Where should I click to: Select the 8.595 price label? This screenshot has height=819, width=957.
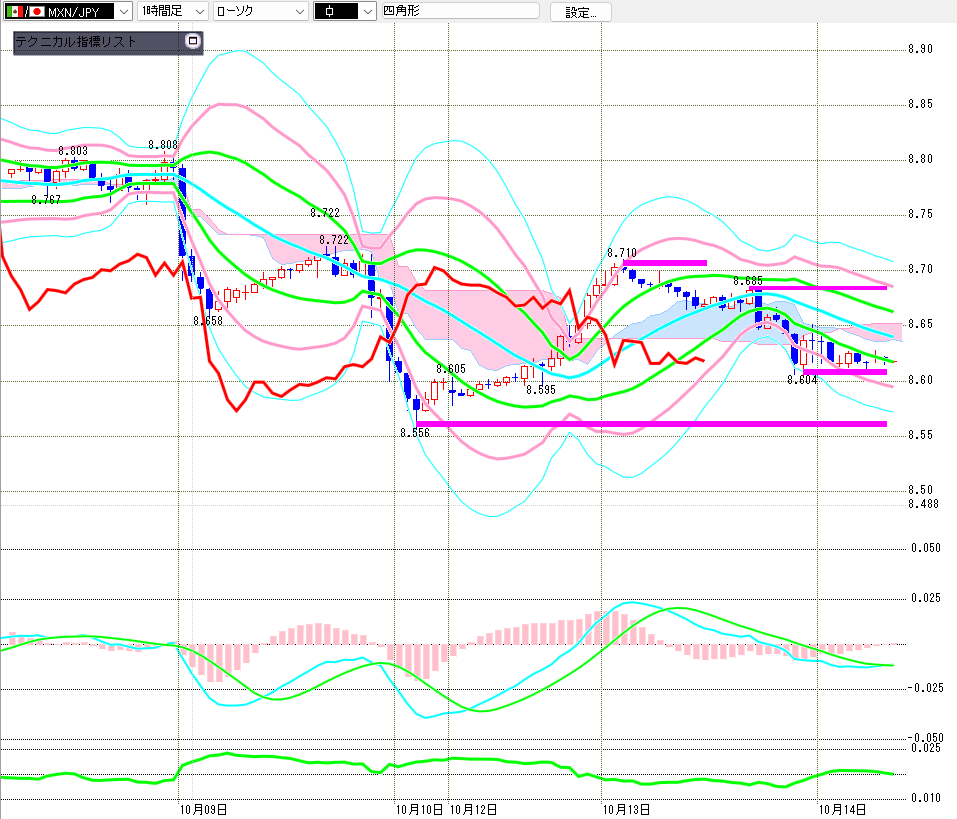pyautogui.click(x=541, y=389)
